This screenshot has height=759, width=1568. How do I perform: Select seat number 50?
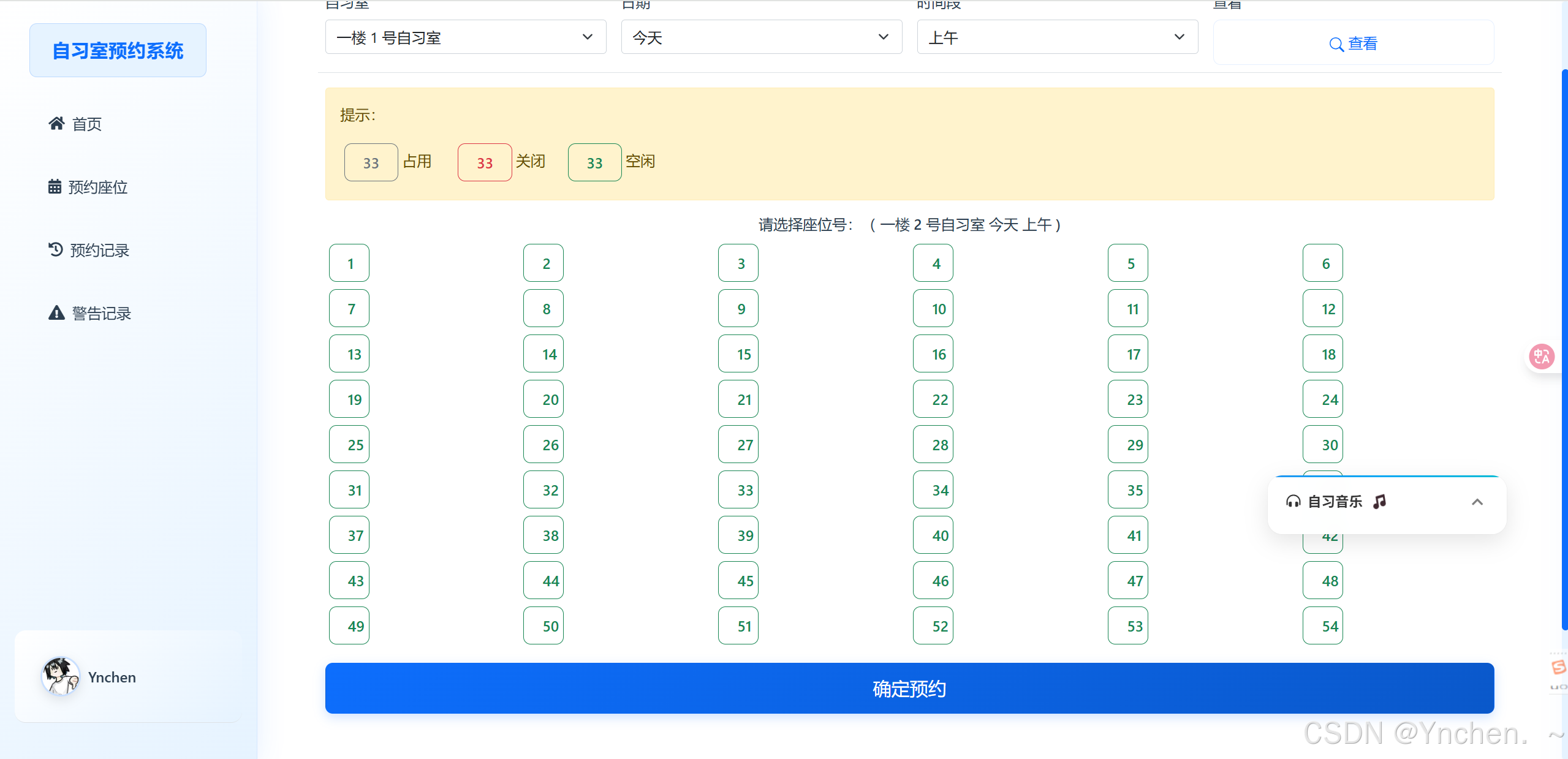coord(543,626)
